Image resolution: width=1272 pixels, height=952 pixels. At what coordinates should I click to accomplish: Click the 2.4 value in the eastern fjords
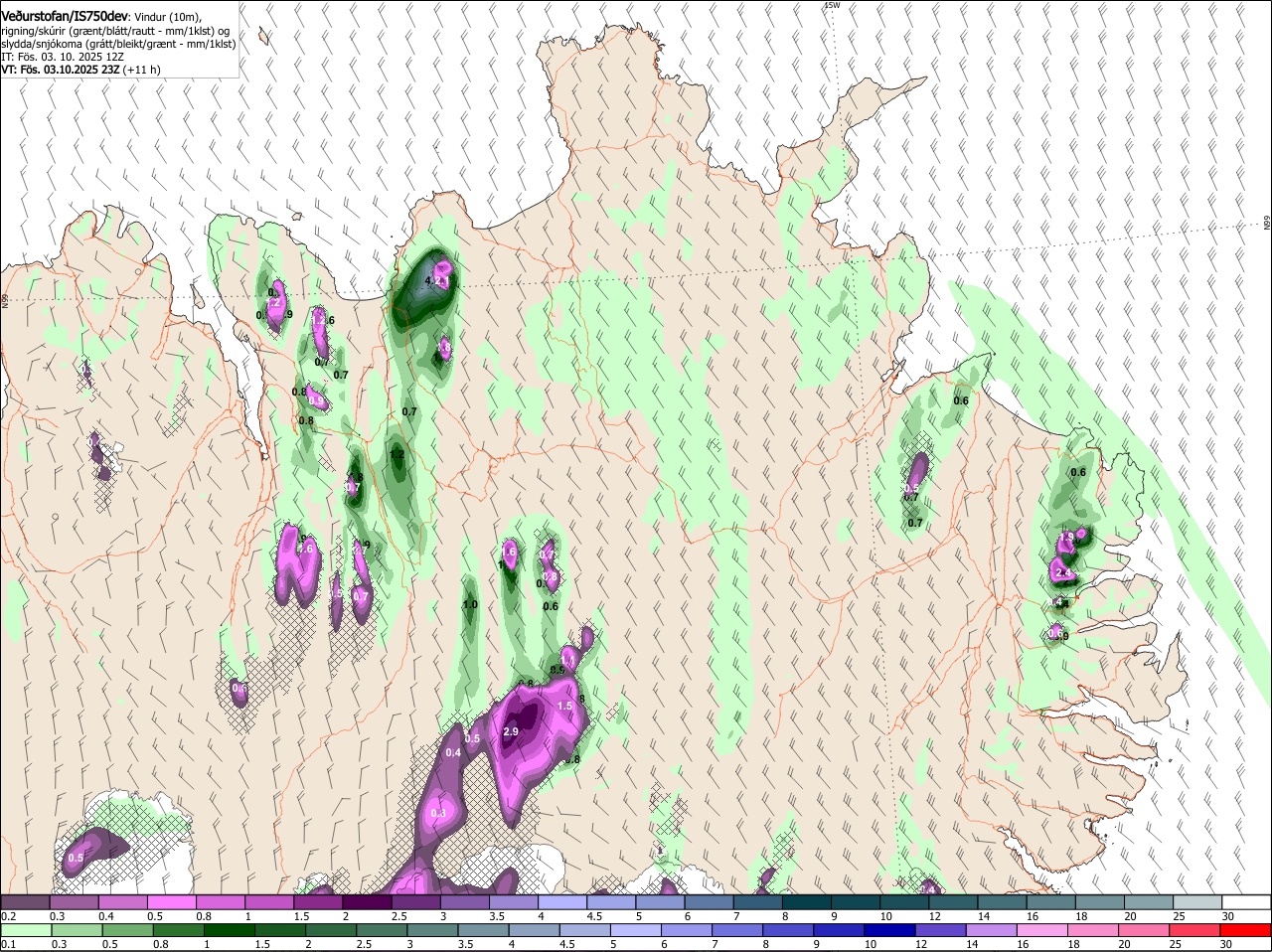point(1063,573)
